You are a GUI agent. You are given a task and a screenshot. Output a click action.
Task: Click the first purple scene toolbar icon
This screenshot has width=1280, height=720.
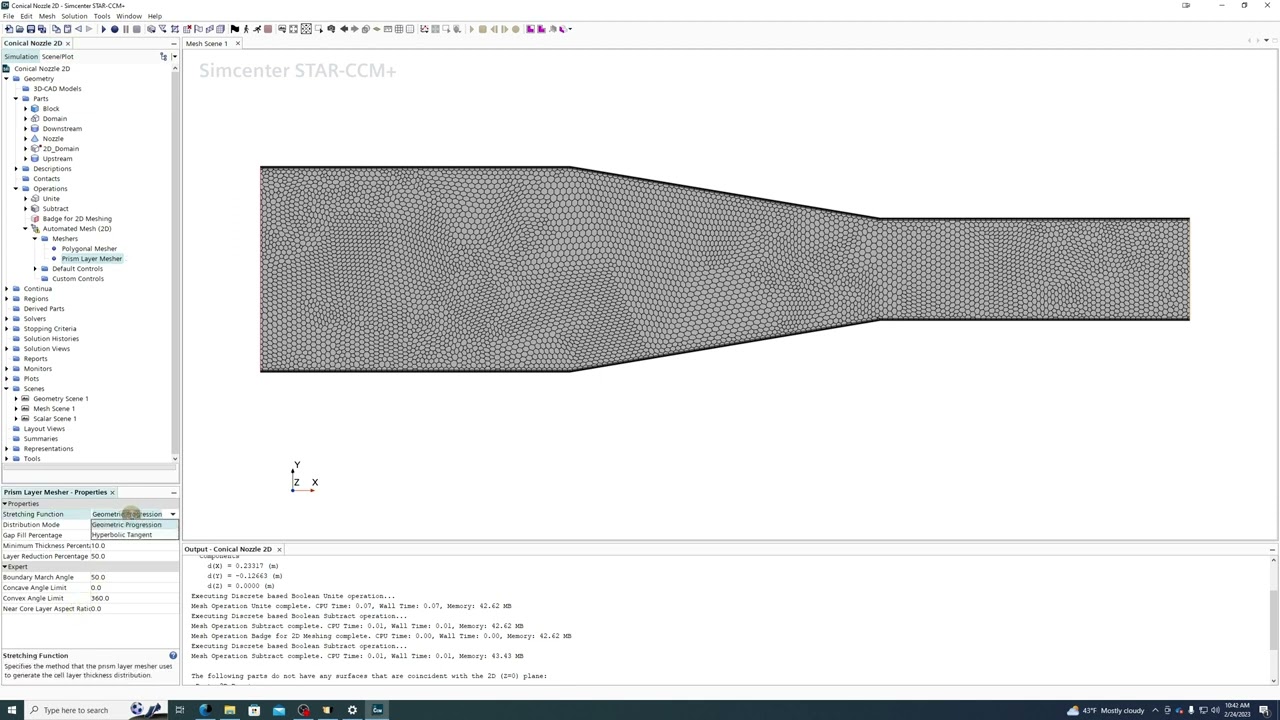pyautogui.click(x=529, y=29)
